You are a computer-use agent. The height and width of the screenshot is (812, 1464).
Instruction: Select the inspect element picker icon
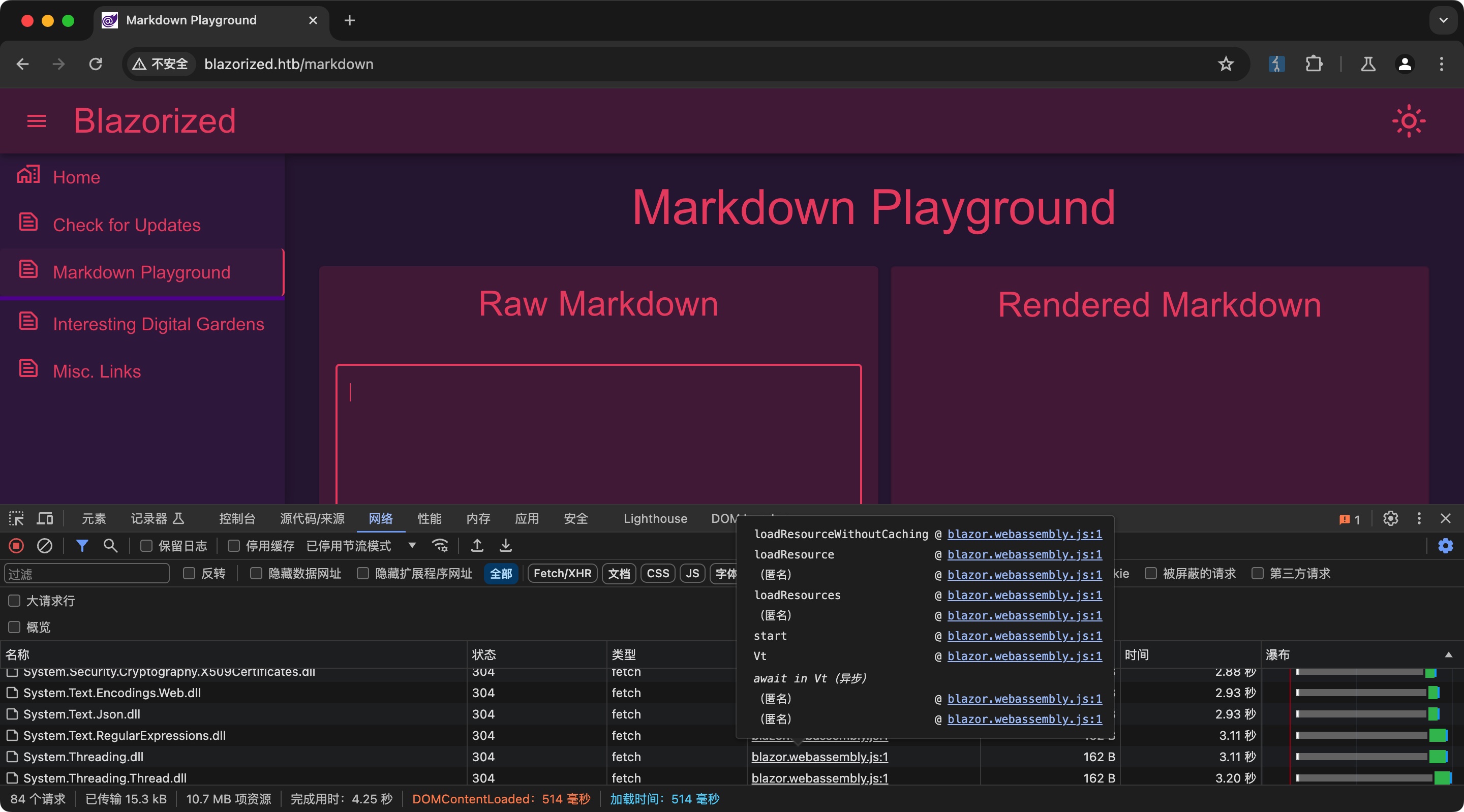point(16,518)
